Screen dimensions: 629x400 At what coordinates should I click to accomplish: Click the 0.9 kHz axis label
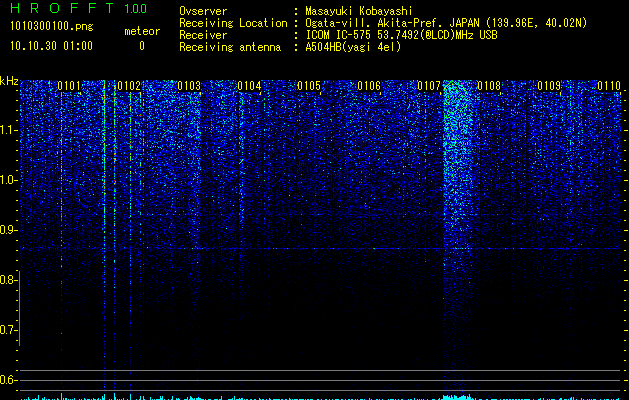(8, 230)
